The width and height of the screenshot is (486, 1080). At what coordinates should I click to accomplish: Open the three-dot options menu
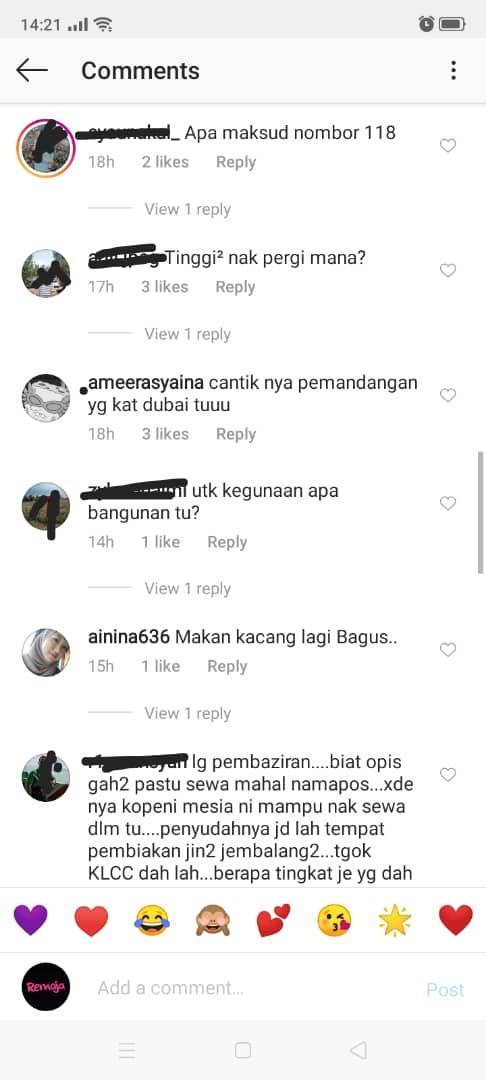(453, 70)
